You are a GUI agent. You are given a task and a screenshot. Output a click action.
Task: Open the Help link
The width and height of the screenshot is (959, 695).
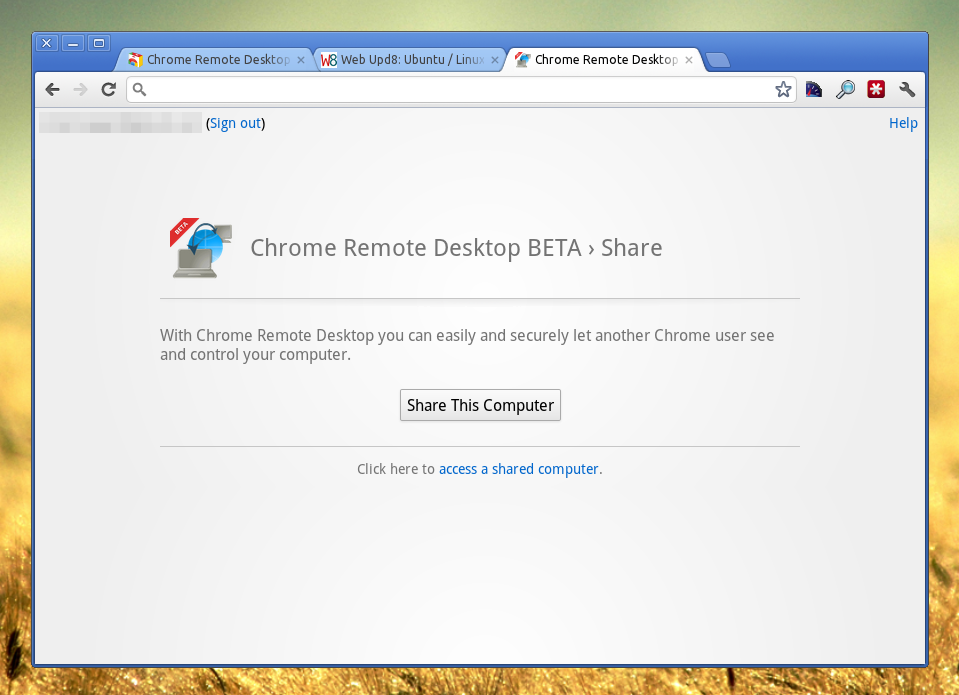point(903,123)
